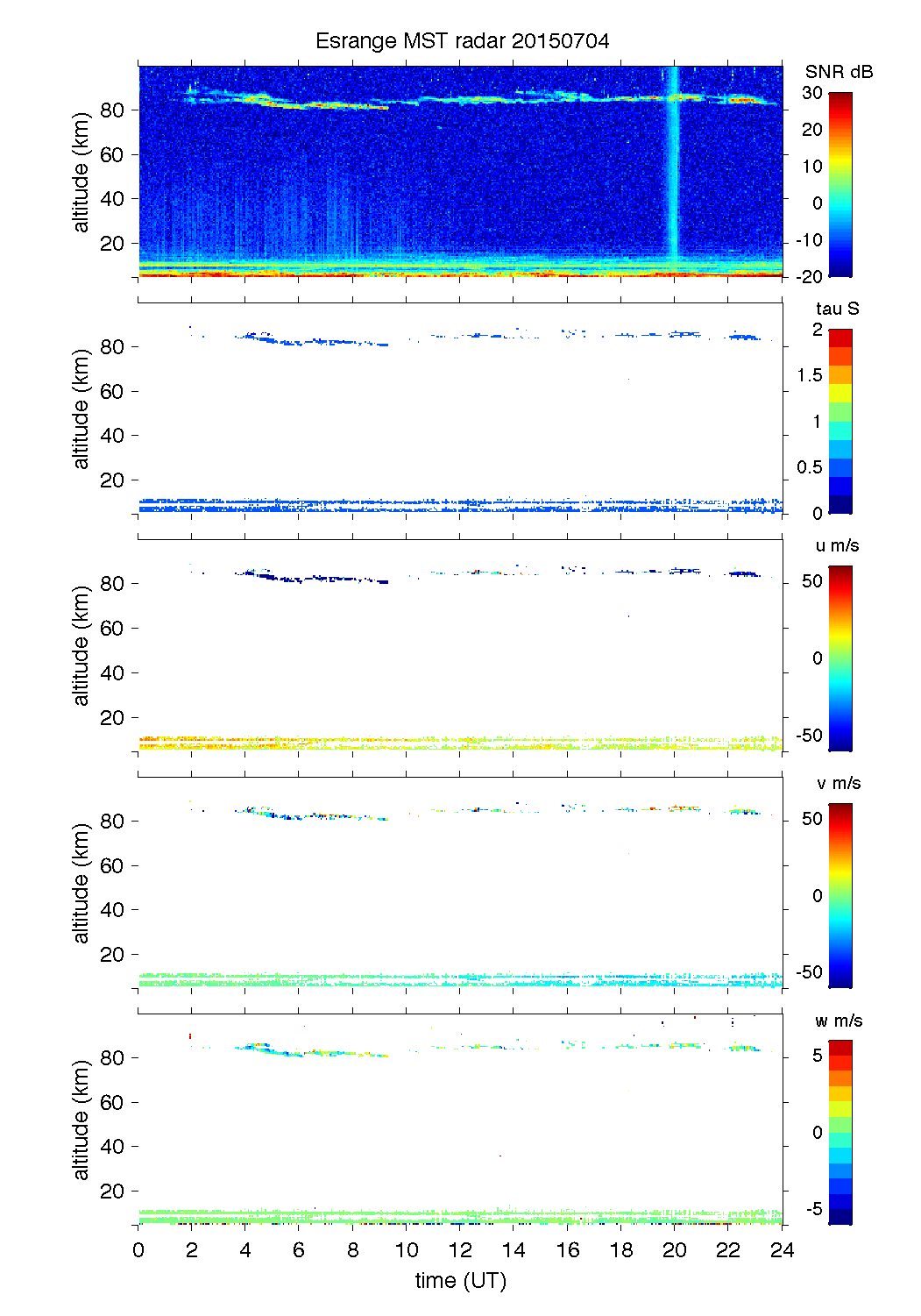
Task: Click the 0 tick on time axis
Action: click(138, 1250)
